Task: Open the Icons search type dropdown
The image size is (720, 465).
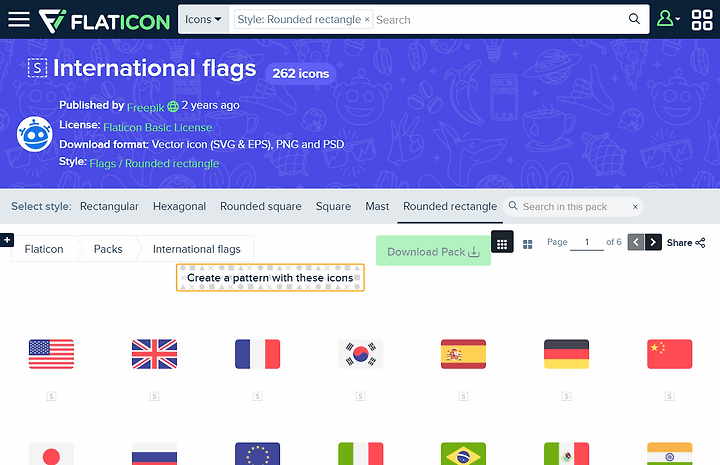Action: point(203,19)
